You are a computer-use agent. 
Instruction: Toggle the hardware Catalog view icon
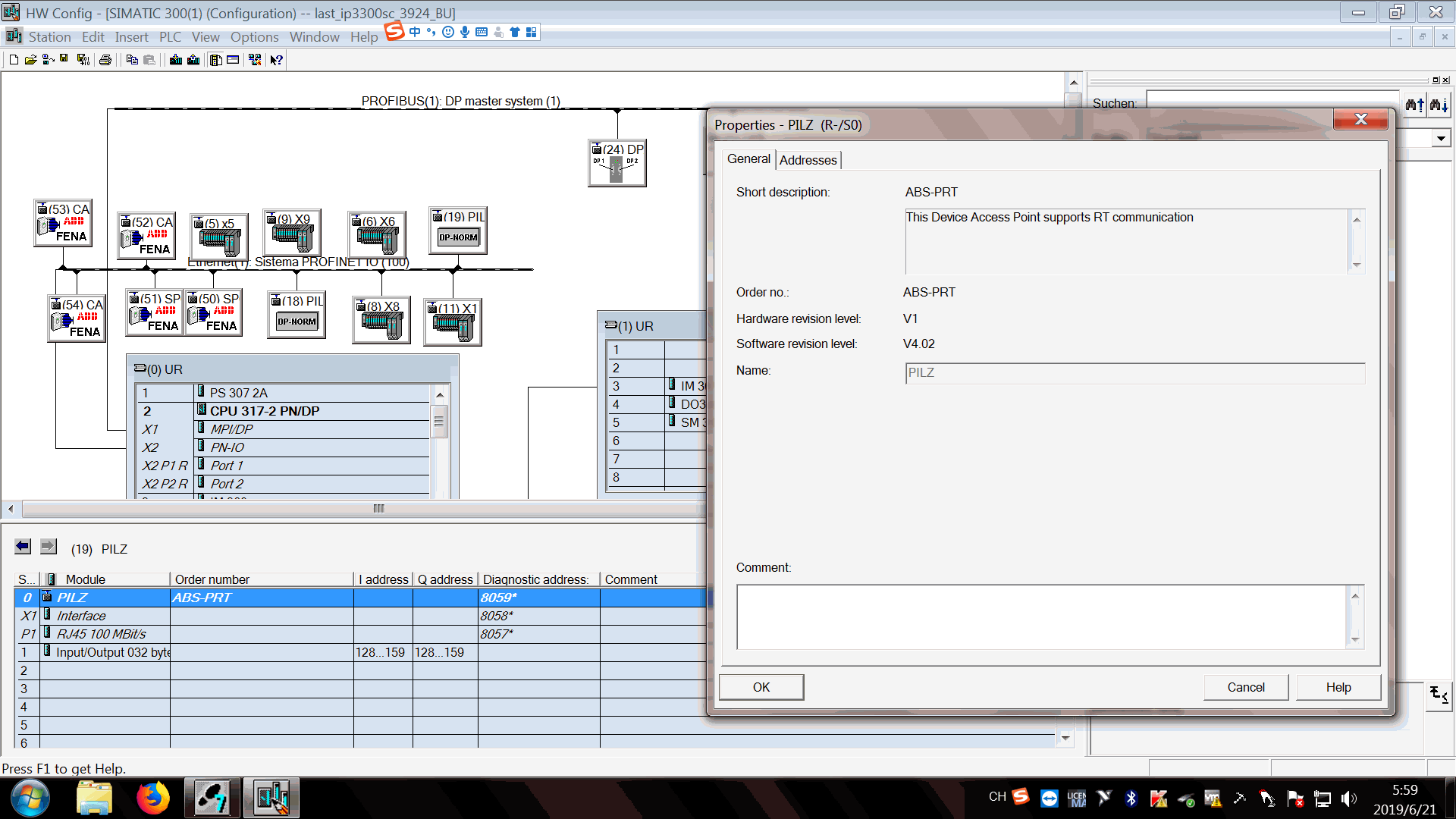tap(216, 60)
